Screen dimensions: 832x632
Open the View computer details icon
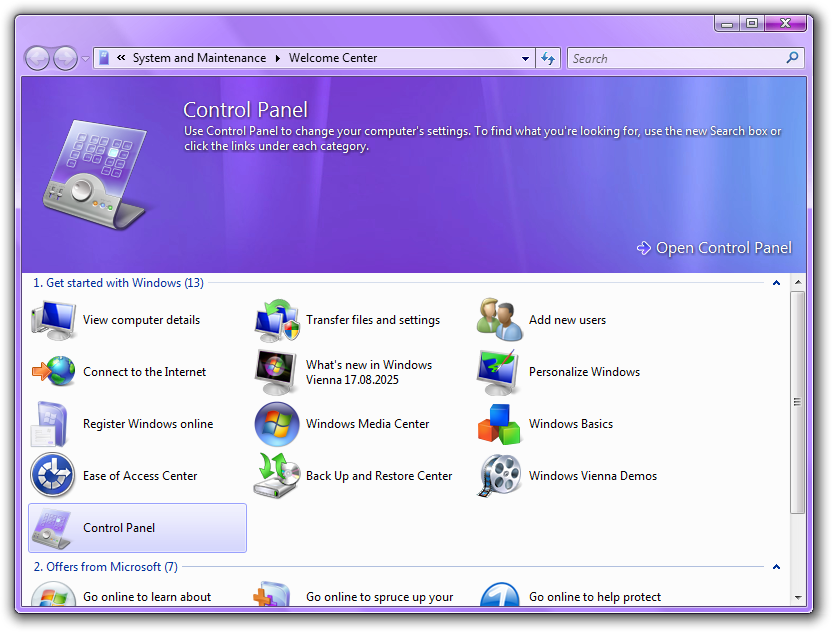[x=53, y=320]
